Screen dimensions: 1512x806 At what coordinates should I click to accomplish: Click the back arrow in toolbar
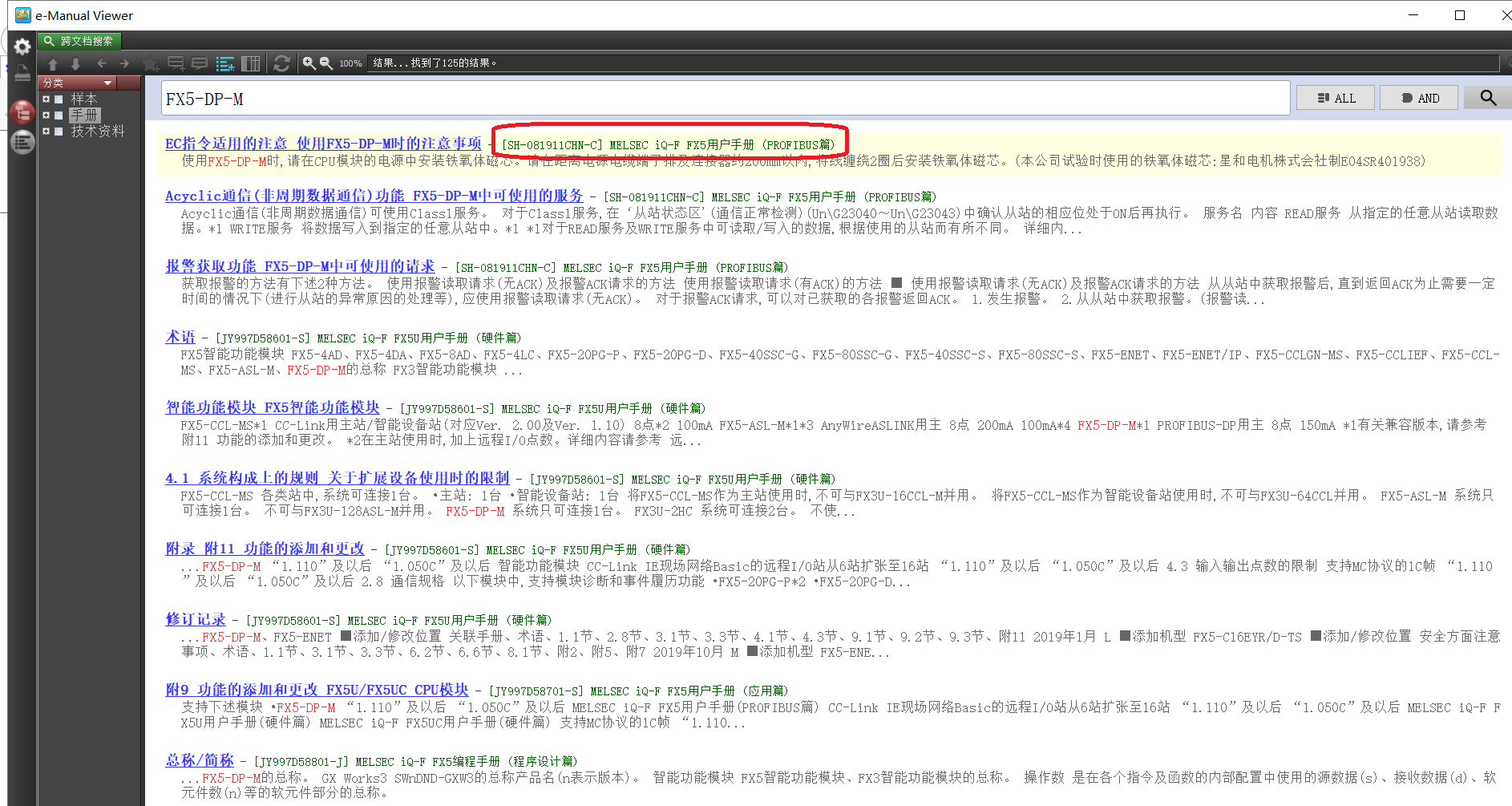[x=102, y=63]
